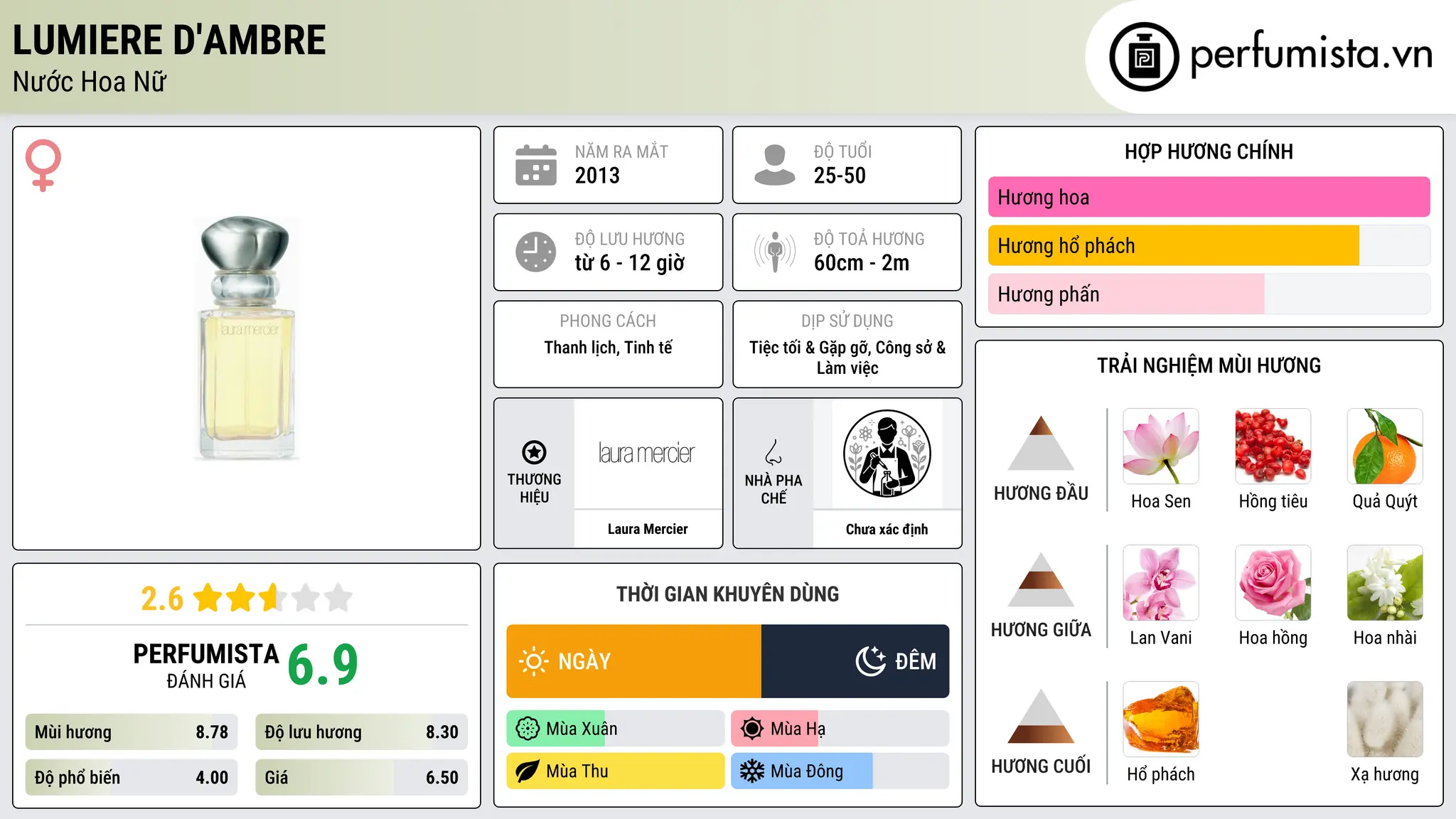Click the THỜI GIAN KHUYÊN DÙNG heading
This screenshot has height=819, width=1456.
coord(728,594)
